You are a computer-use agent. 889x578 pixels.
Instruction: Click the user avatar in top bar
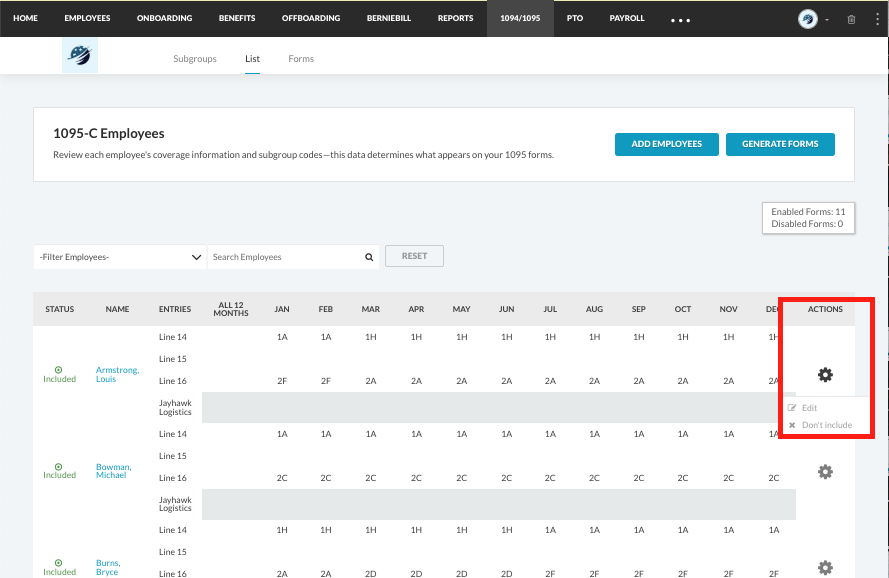[x=808, y=19]
